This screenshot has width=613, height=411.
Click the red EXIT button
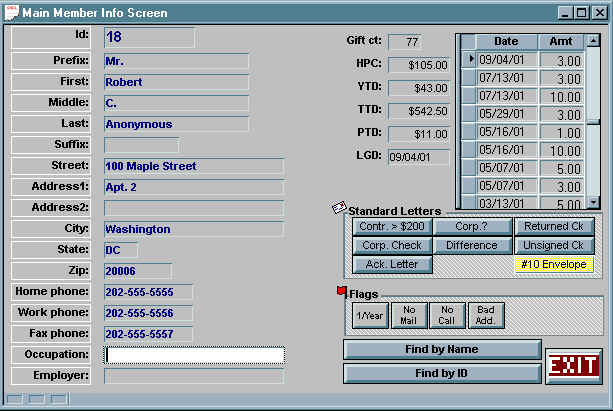click(573, 367)
